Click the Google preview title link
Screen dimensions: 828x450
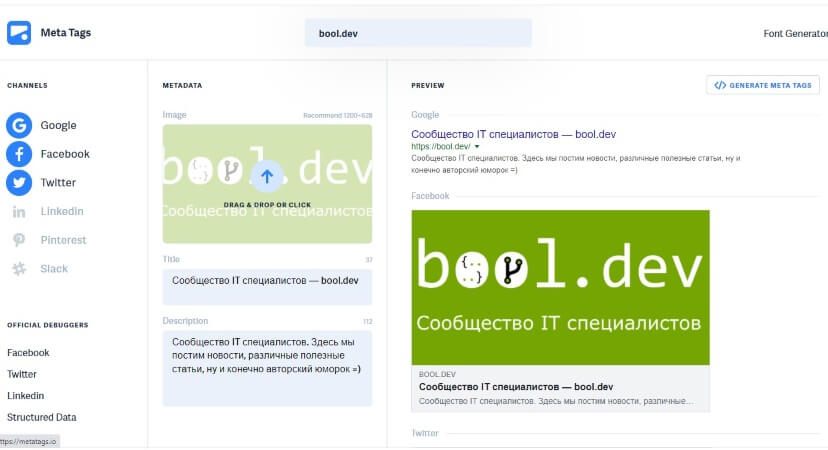click(513, 135)
